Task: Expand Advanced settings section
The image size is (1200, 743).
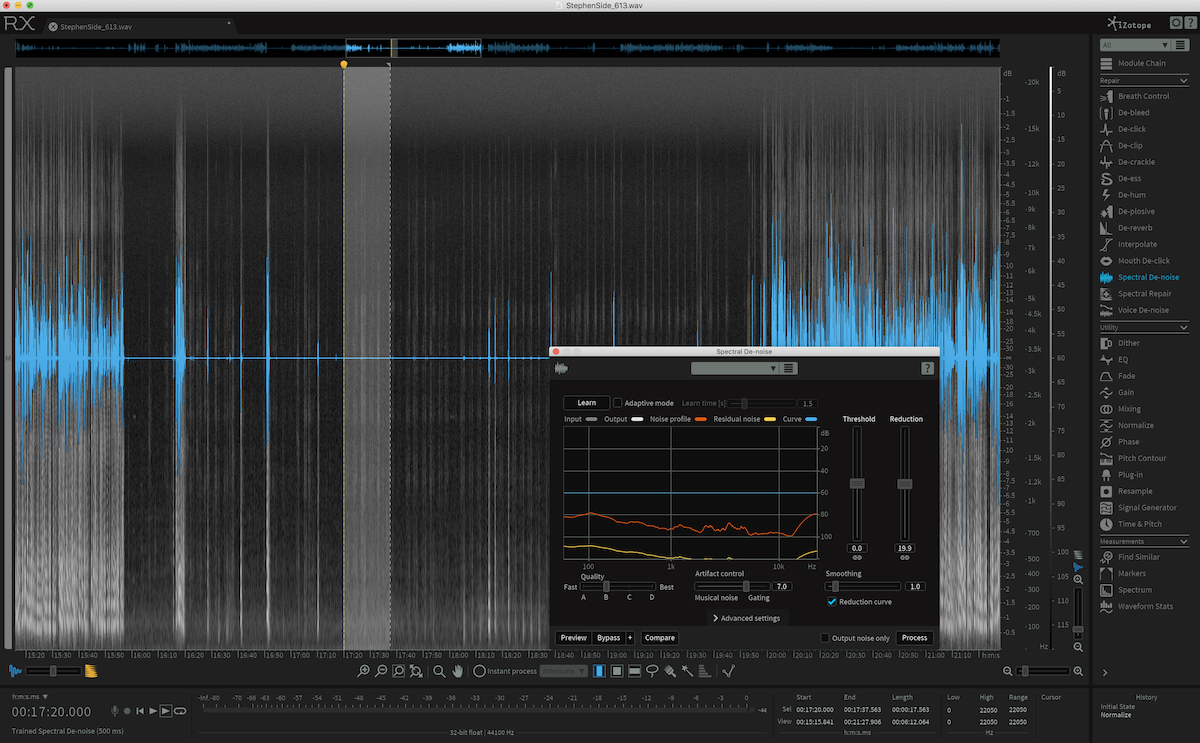Action: tap(746, 619)
